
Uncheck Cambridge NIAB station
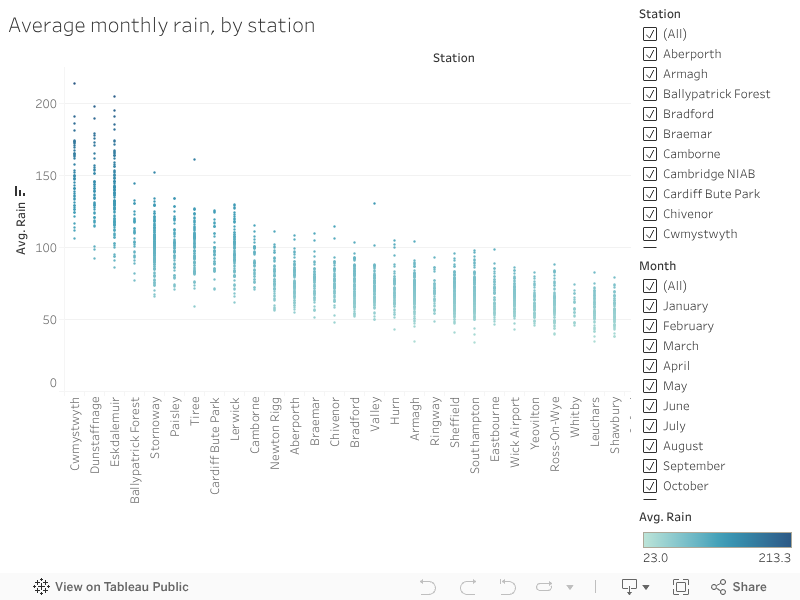pos(649,174)
